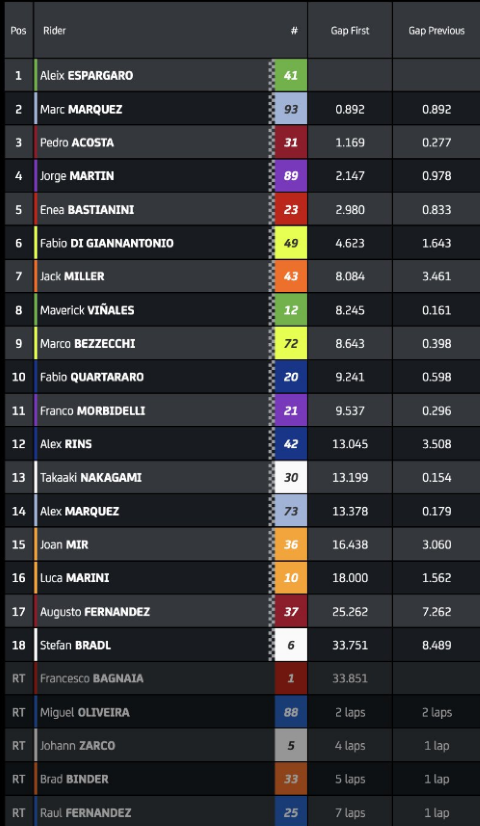The width and height of the screenshot is (480, 826).
Task: Select the blue number 20 badge
Action: pos(290,377)
